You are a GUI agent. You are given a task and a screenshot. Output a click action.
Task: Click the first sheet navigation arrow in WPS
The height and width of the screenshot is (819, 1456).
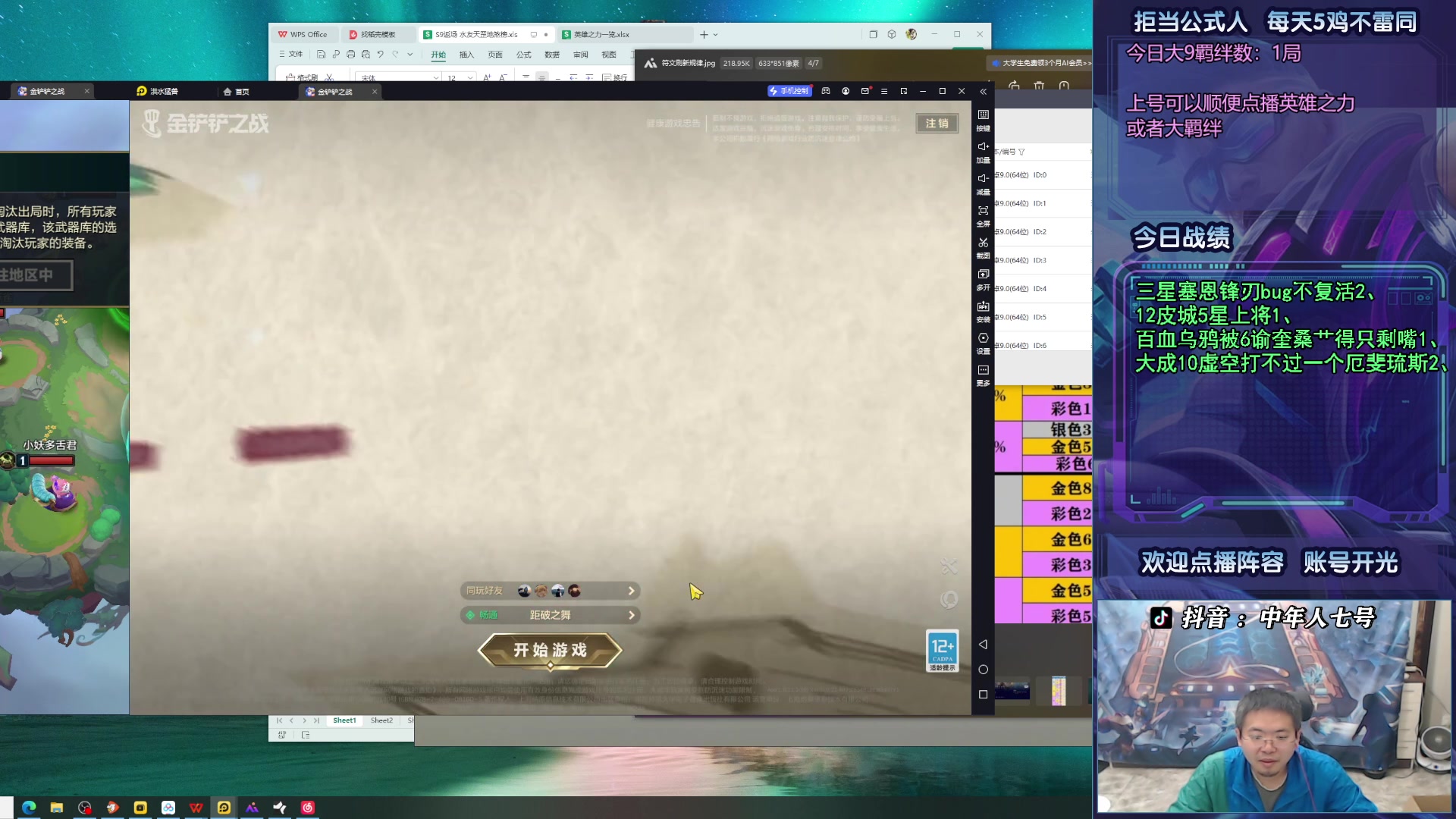[279, 720]
